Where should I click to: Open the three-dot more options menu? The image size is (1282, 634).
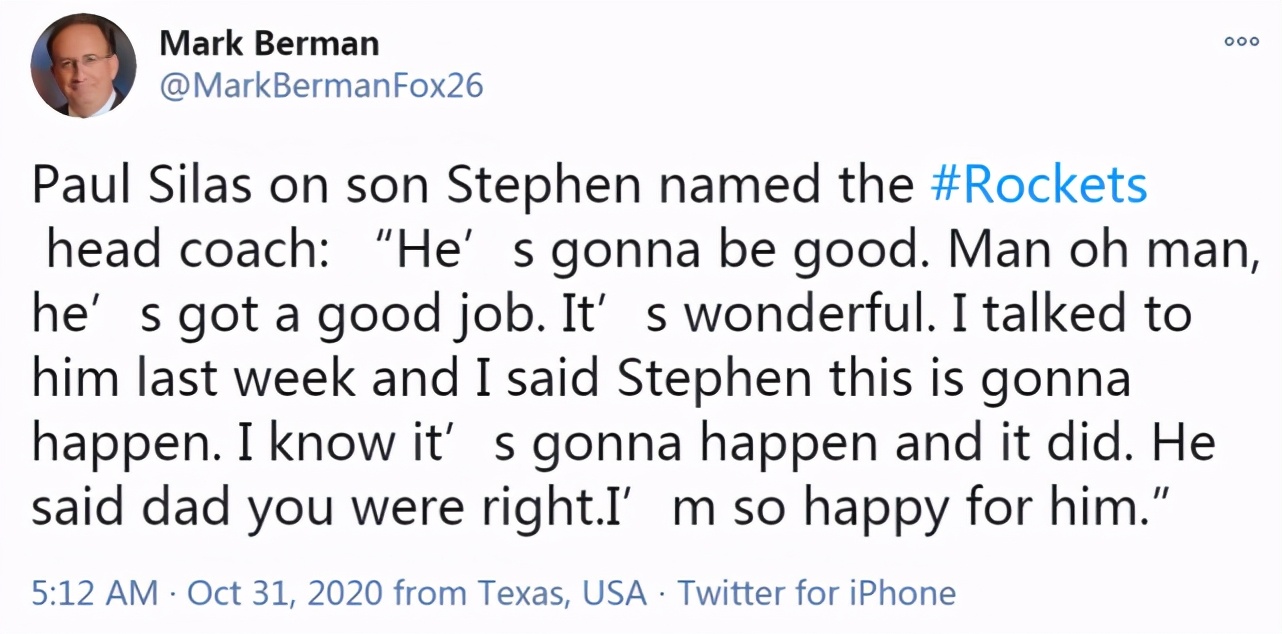point(1241,42)
